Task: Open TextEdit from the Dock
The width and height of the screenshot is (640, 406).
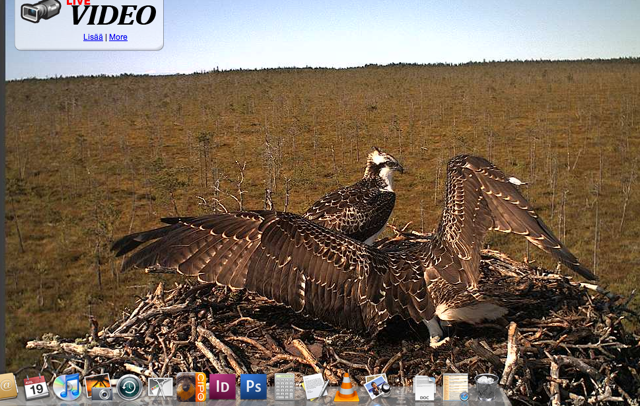Action: click(x=315, y=387)
